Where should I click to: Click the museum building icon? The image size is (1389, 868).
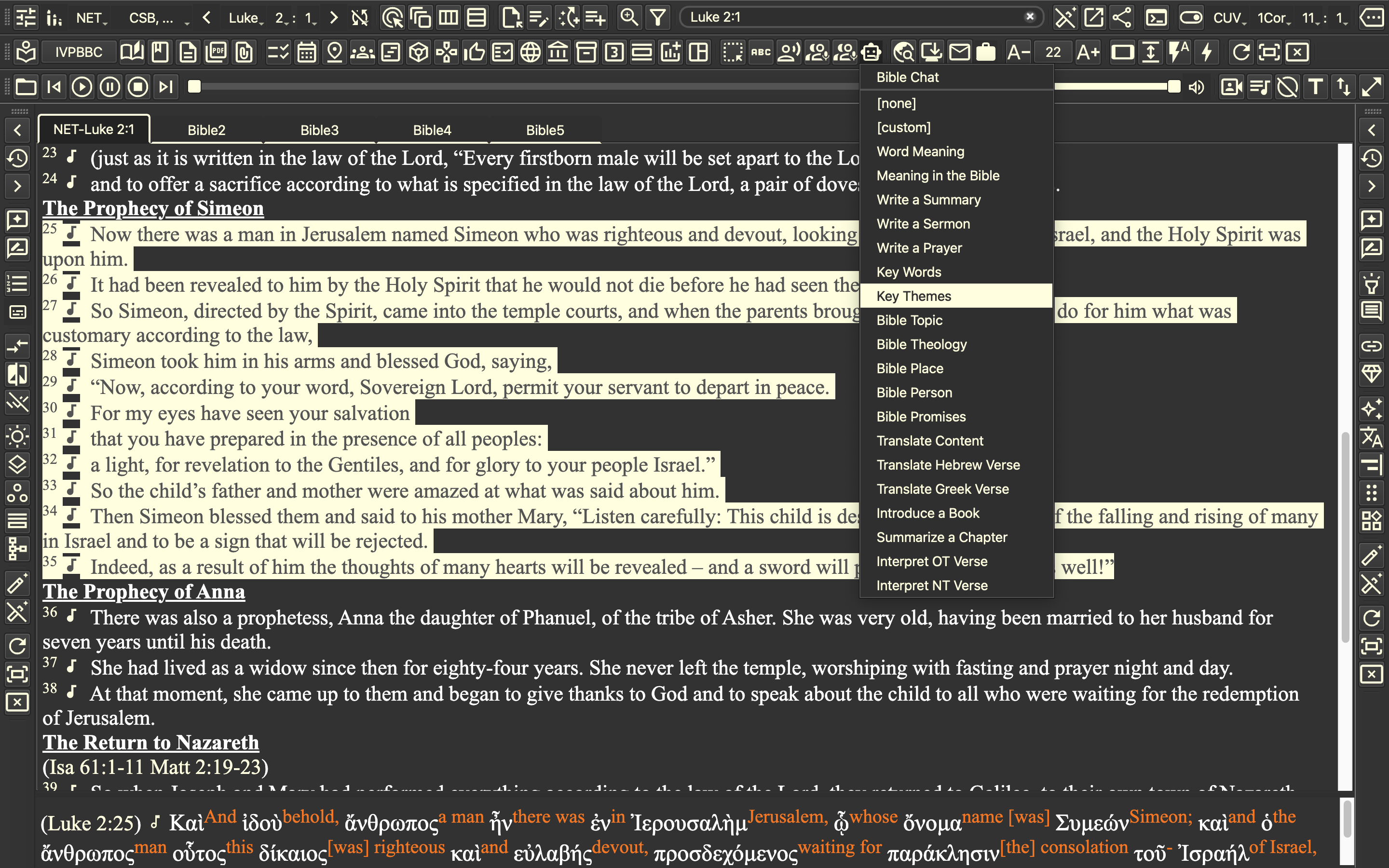click(x=558, y=52)
